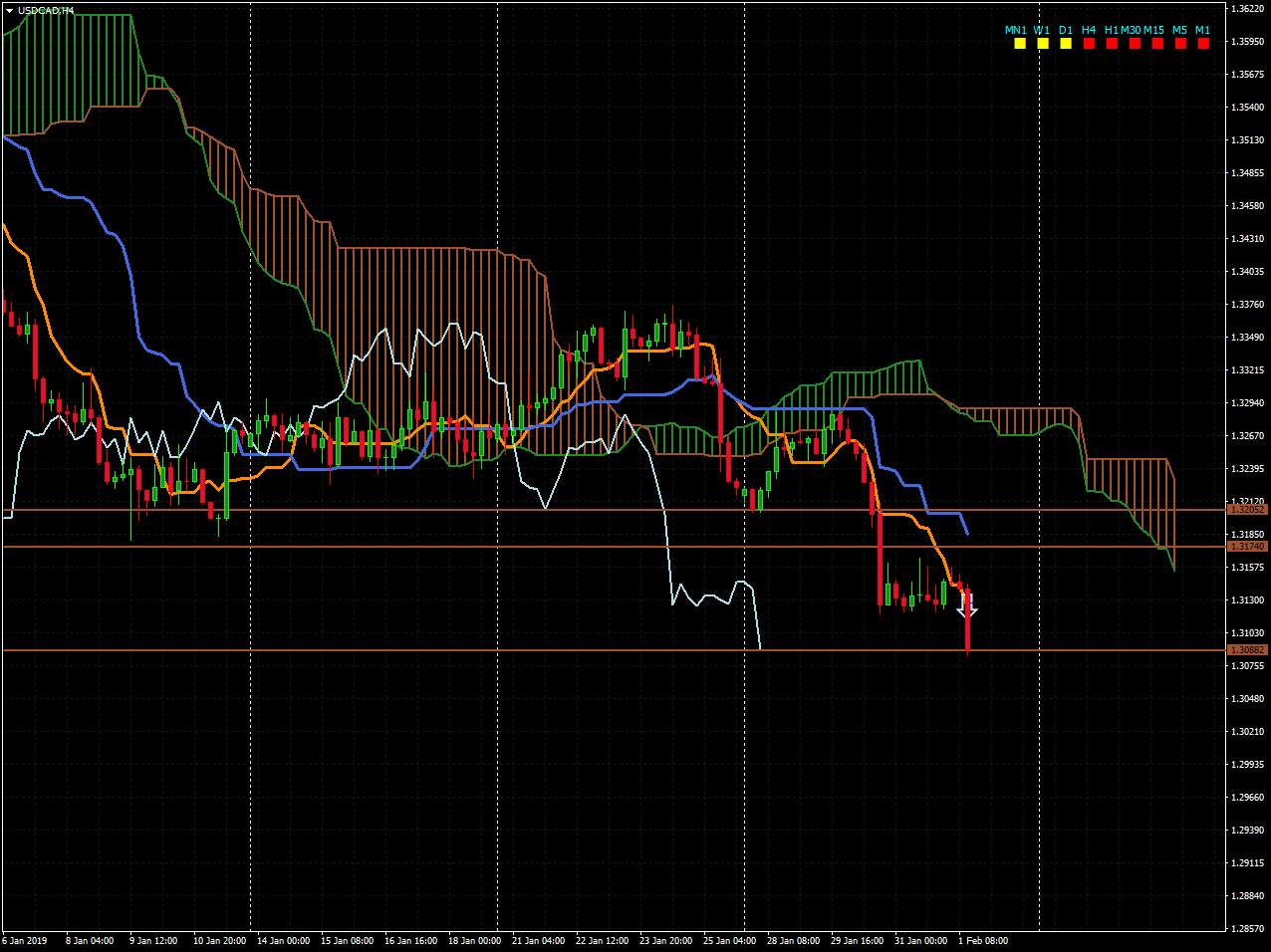Click the USDCAD,H4 chart title
Screen dimensions: 1271x952
click(46, 11)
